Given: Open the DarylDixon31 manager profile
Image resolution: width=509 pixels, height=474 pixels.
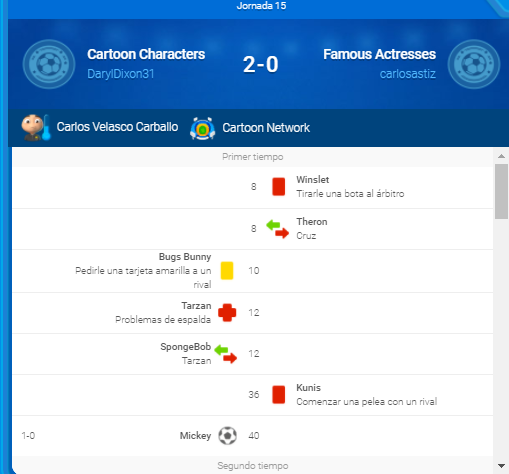Looking at the screenshot, I should pyautogui.click(x=121, y=74).
